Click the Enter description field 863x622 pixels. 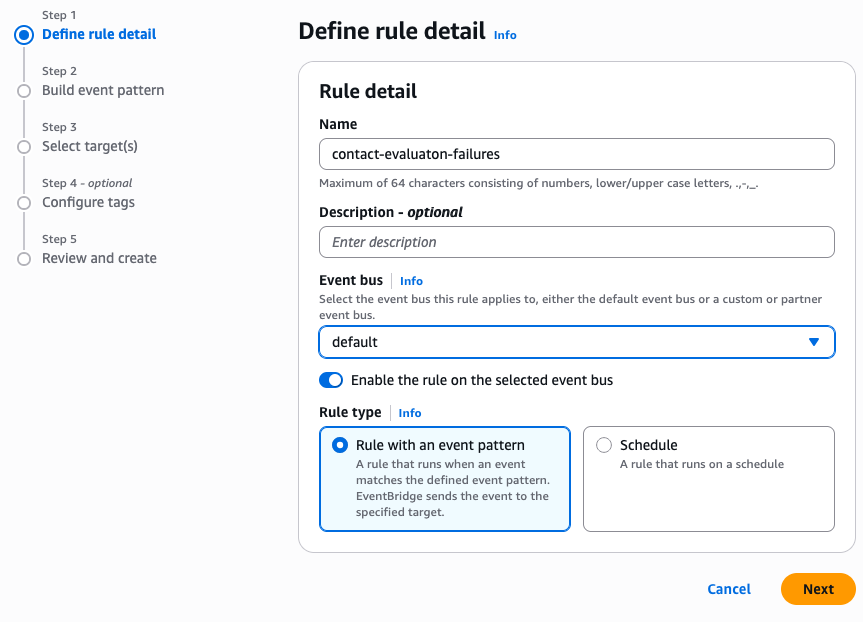coord(576,242)
